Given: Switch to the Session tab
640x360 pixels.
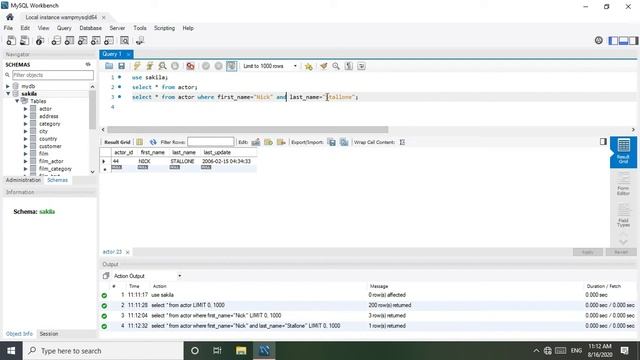Looking at the screenshot, I should (49, 333).
